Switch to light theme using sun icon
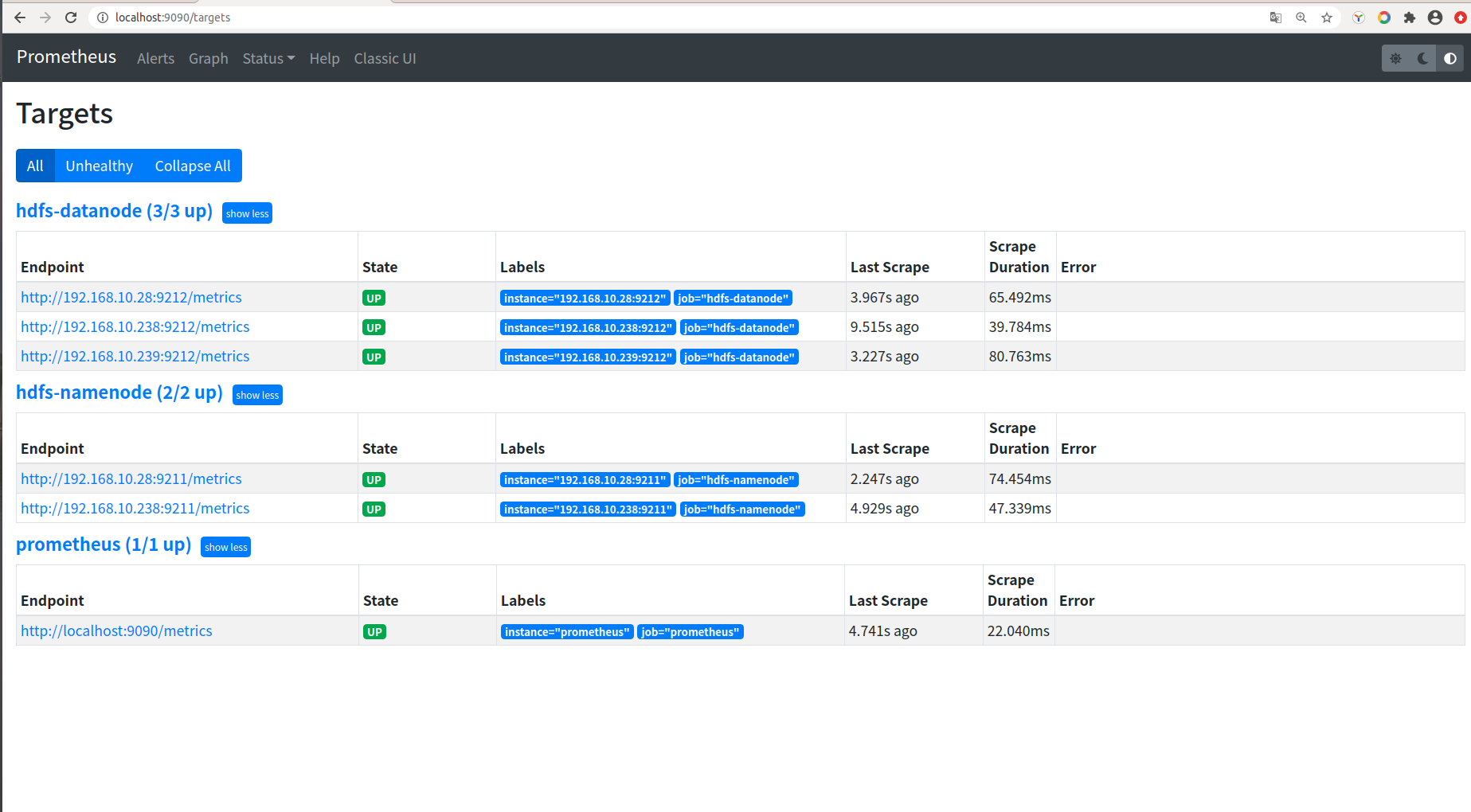Viewport: 1471px width, 812px height. click(1395, 58)
